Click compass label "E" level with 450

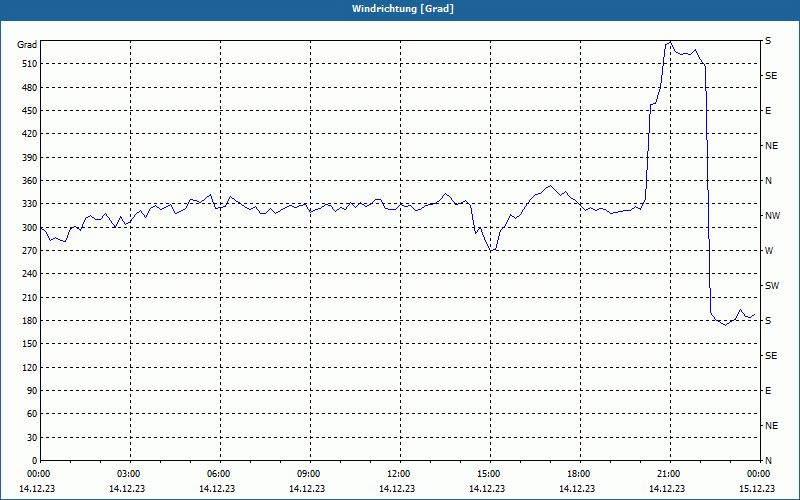[x=768, y=111]
